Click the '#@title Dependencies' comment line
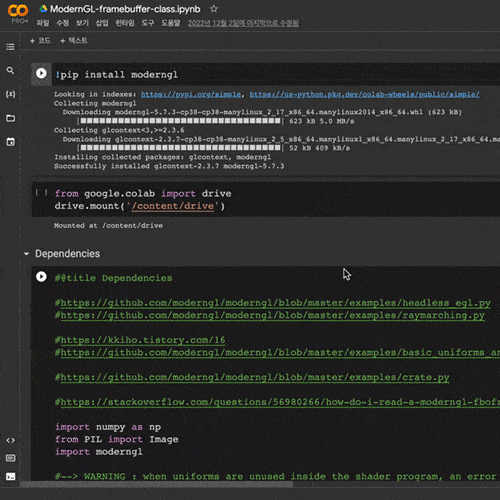500x500 pixels. 114,278
